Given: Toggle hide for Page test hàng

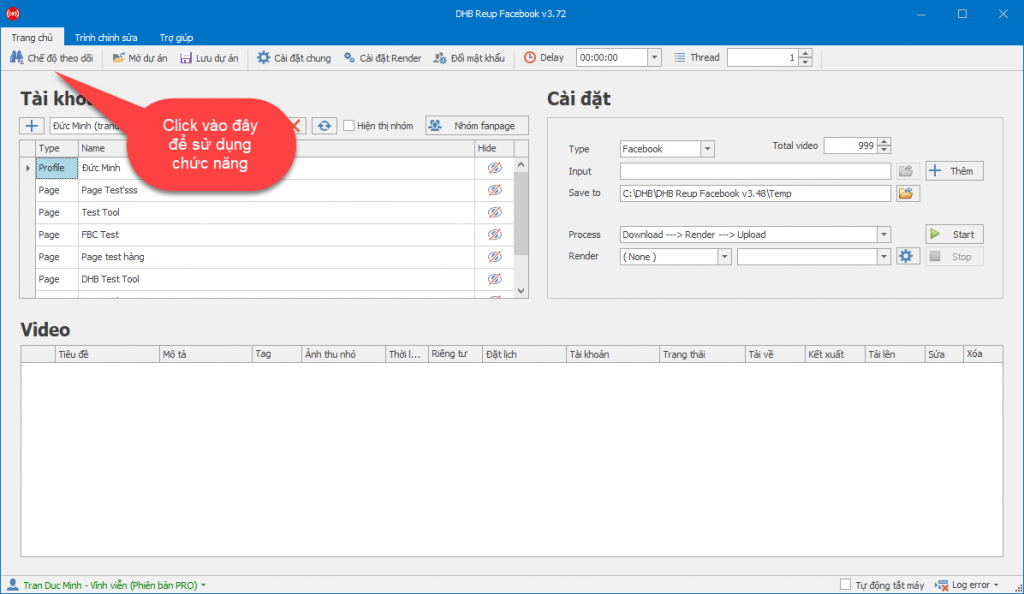Looking at the screenshot, I should coord(494,257).
